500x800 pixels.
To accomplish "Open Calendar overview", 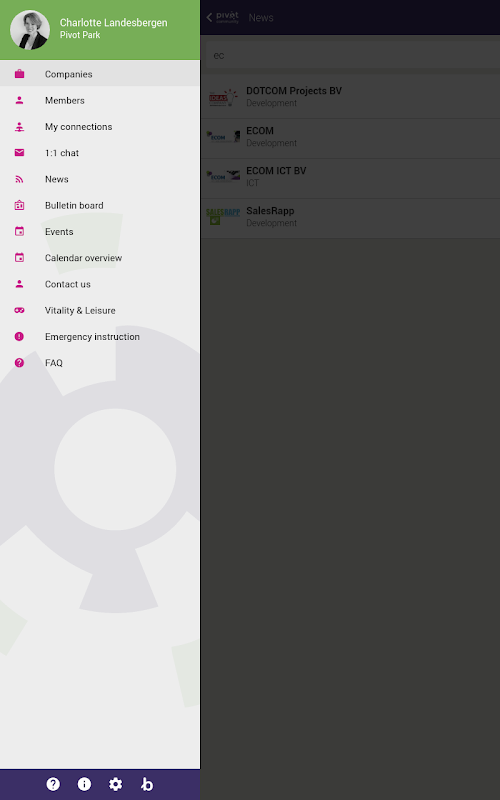I will pos(100,258).
